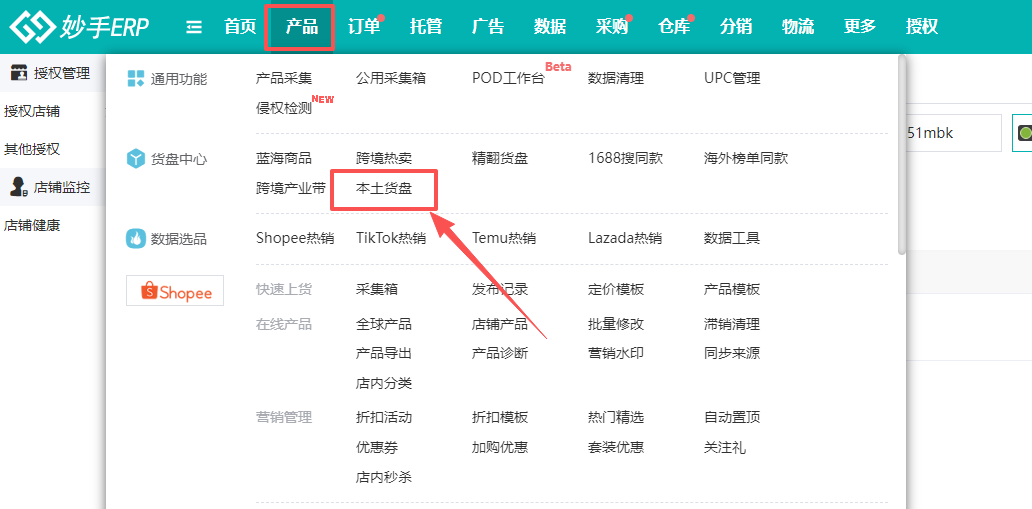Open 店内分类 link

(384, 383)
